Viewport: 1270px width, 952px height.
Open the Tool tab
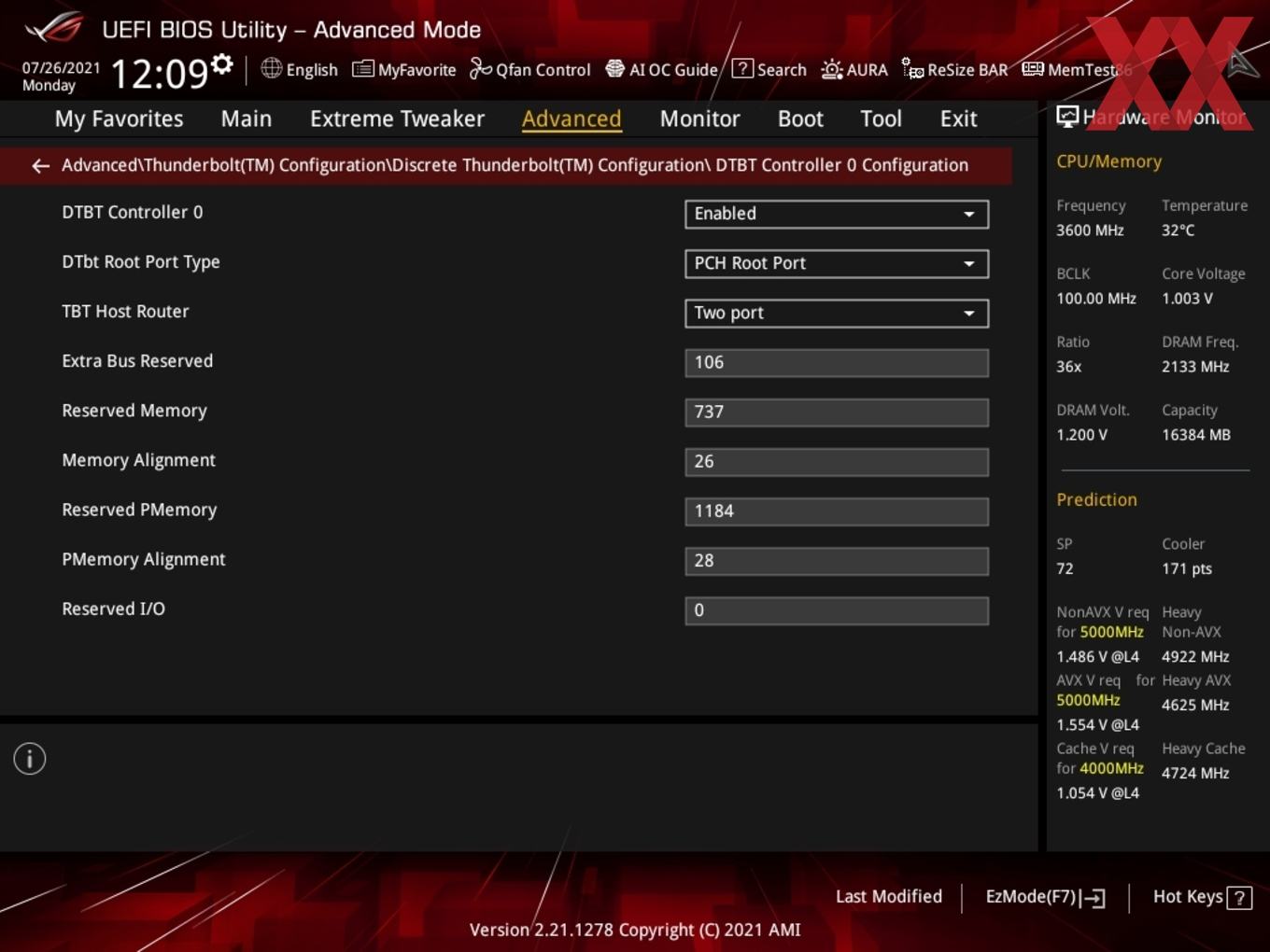coord(881,119)
